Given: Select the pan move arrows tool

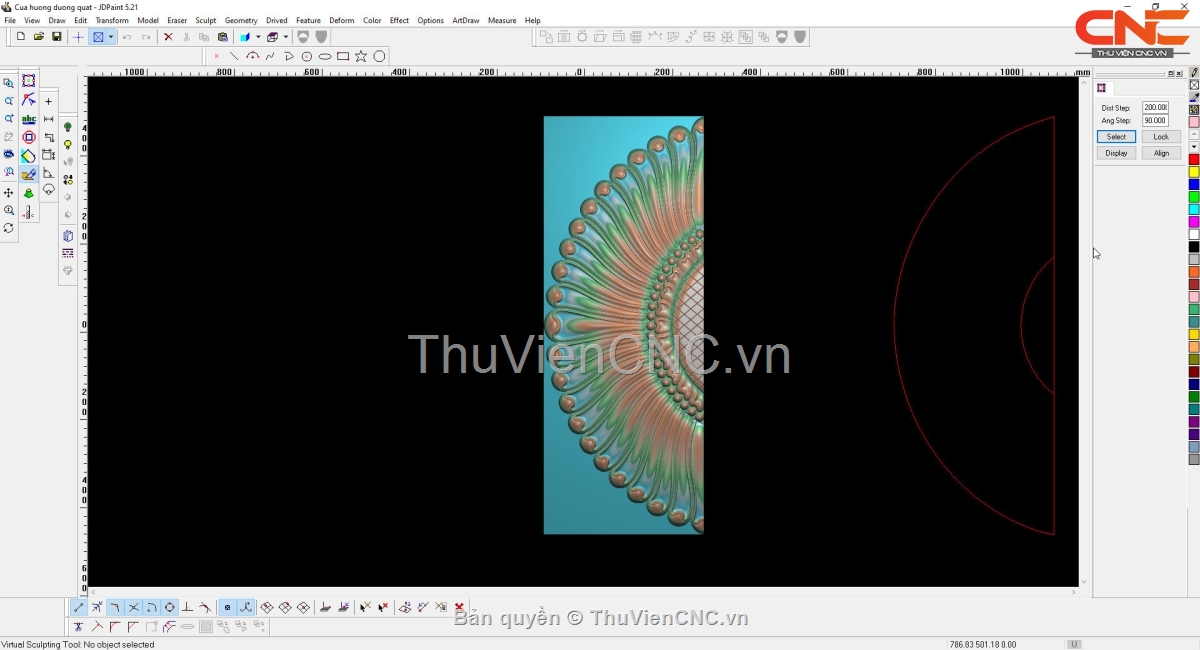Looking at the screenshot, I should point(9,193).
